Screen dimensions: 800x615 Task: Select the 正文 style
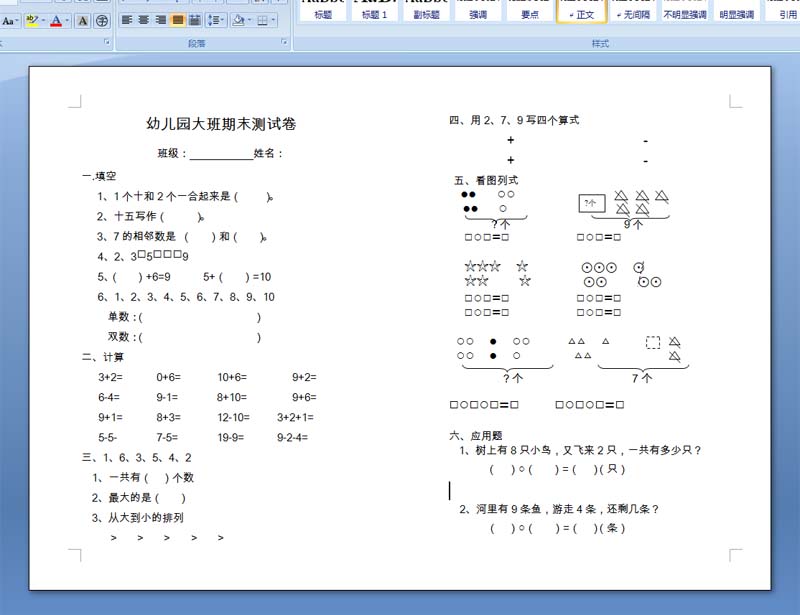coord(581,11)
